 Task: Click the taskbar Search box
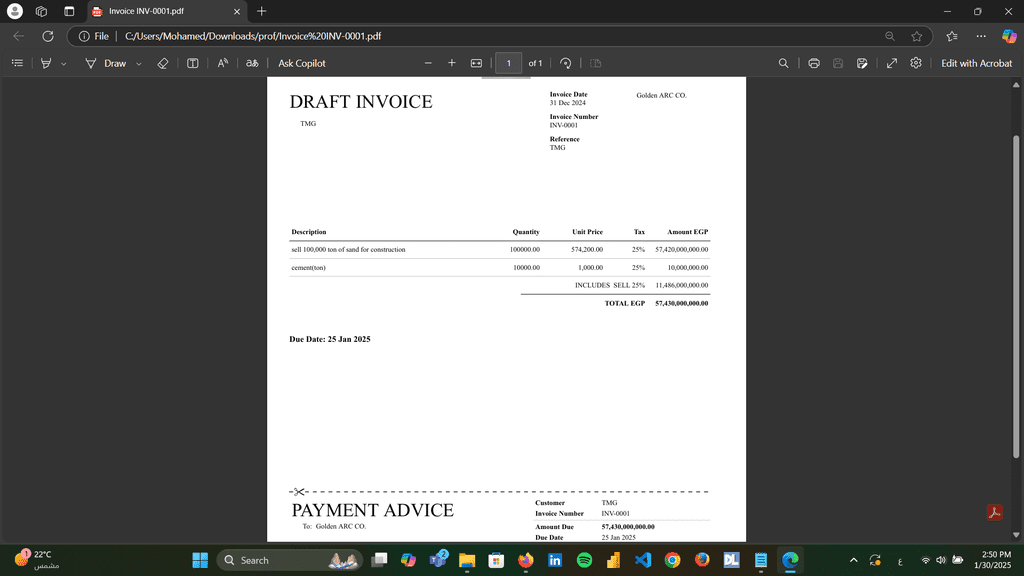coord(289,560)
